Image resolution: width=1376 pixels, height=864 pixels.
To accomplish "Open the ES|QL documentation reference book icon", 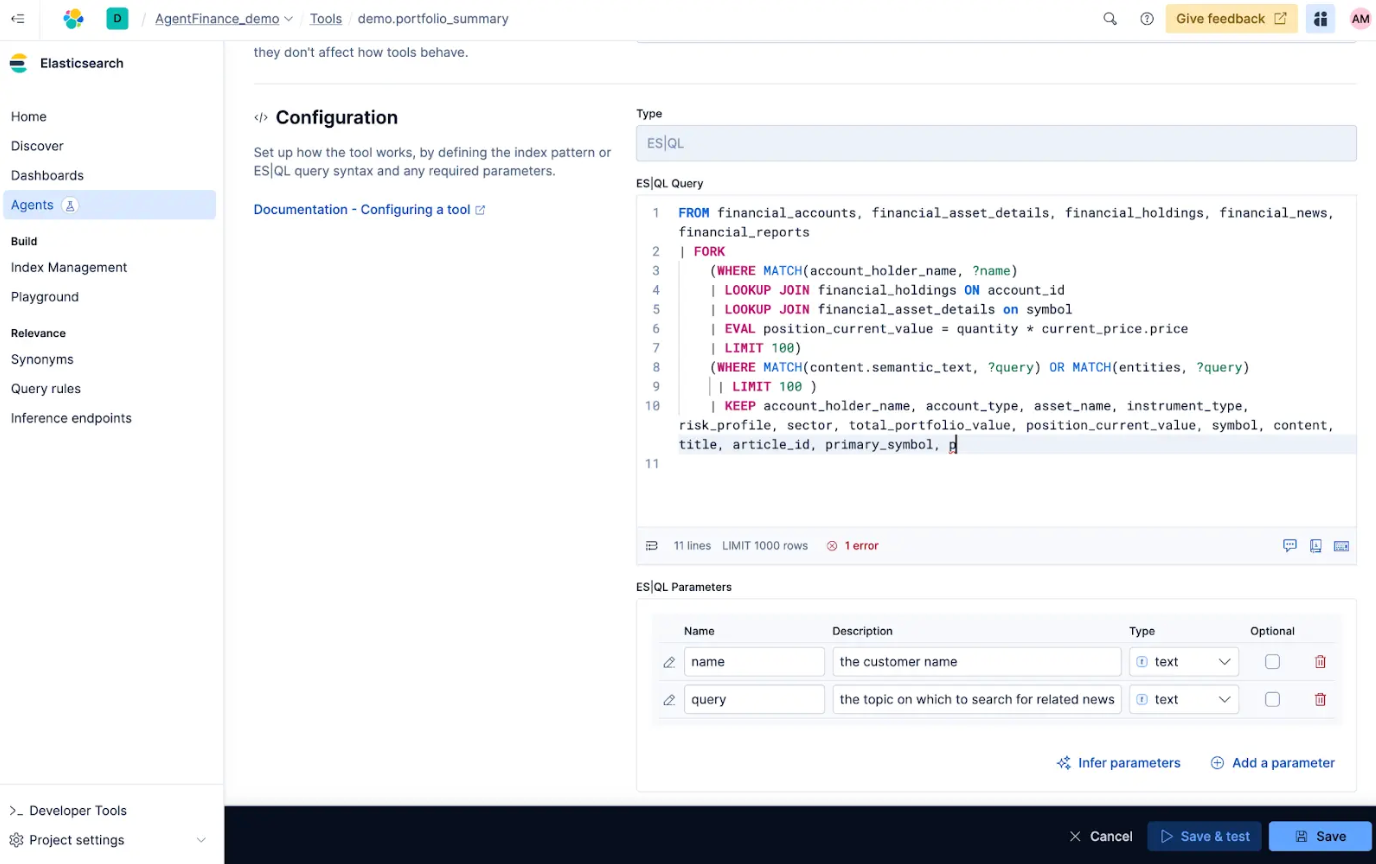I will [1315, 545].
